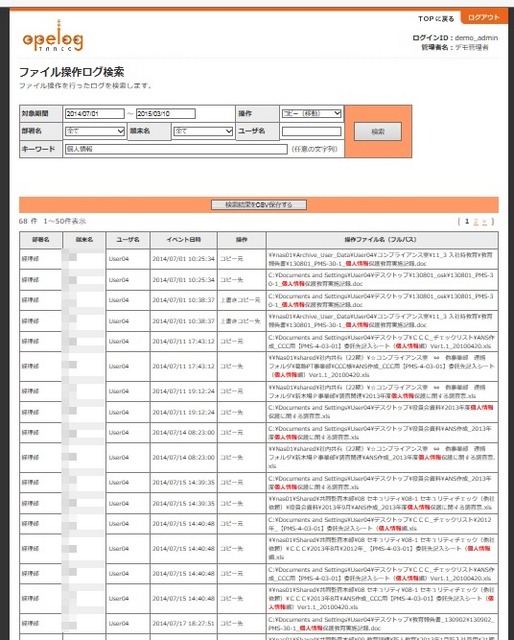The width and height of the screenshot is (514, 640).
Task: Go back via TOPに戻る link
Action: coord(436,19)
